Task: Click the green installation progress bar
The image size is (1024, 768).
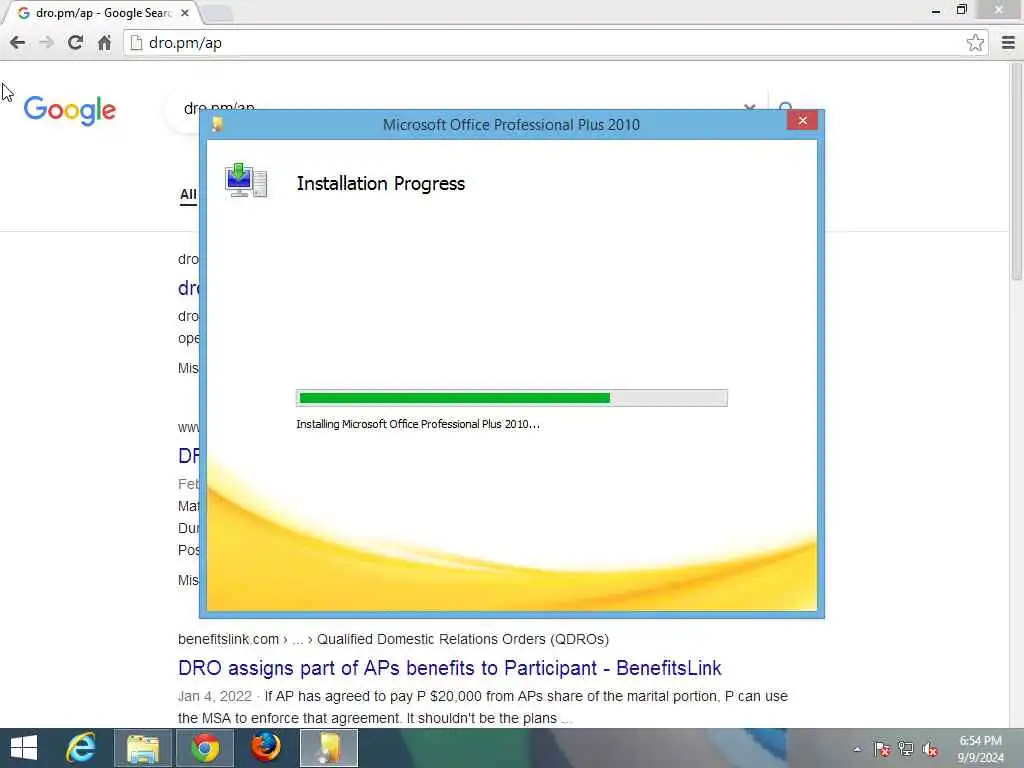Action: point(511,398)
